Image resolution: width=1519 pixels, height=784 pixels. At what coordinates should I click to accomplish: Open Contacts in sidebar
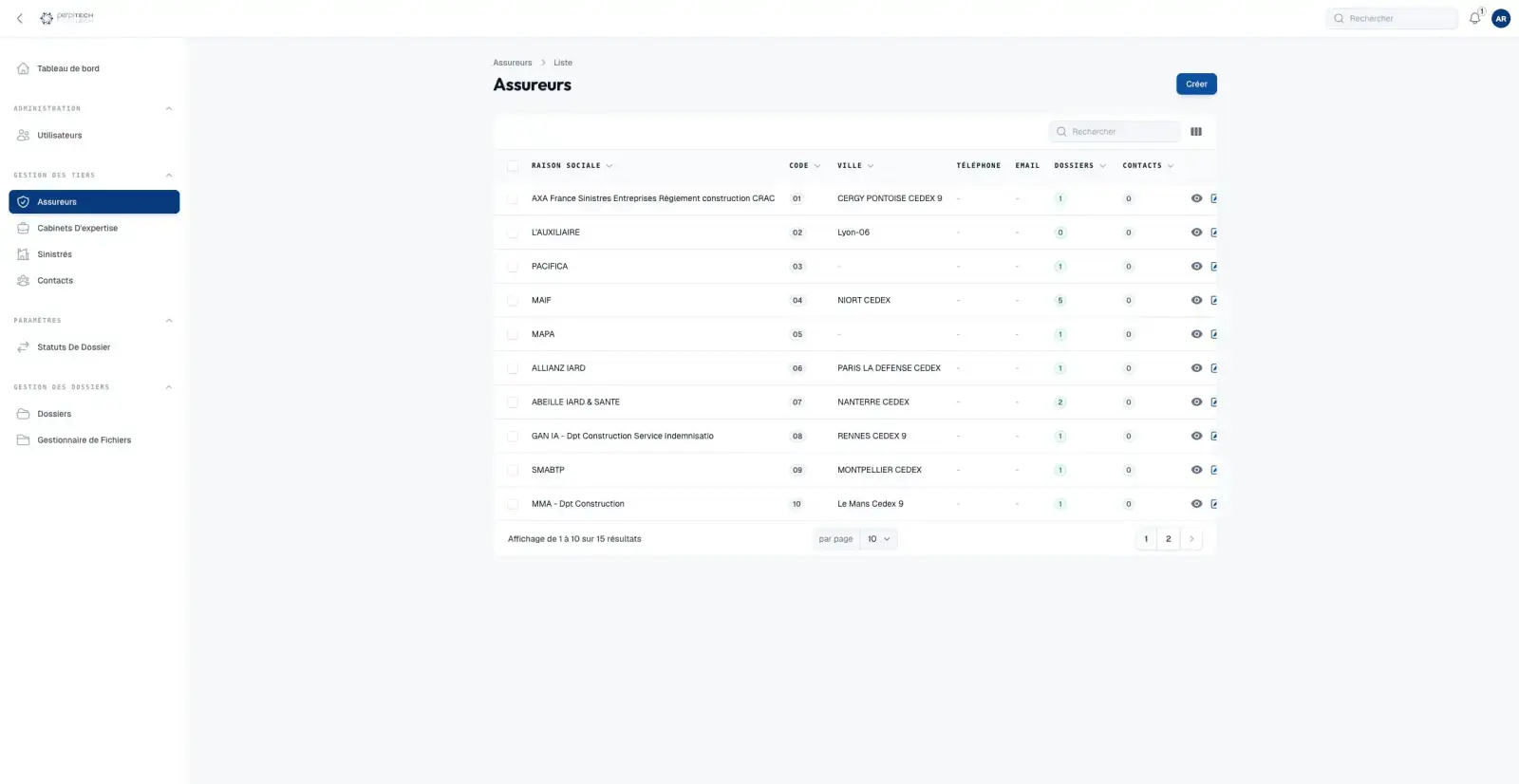tap(94, 281)
